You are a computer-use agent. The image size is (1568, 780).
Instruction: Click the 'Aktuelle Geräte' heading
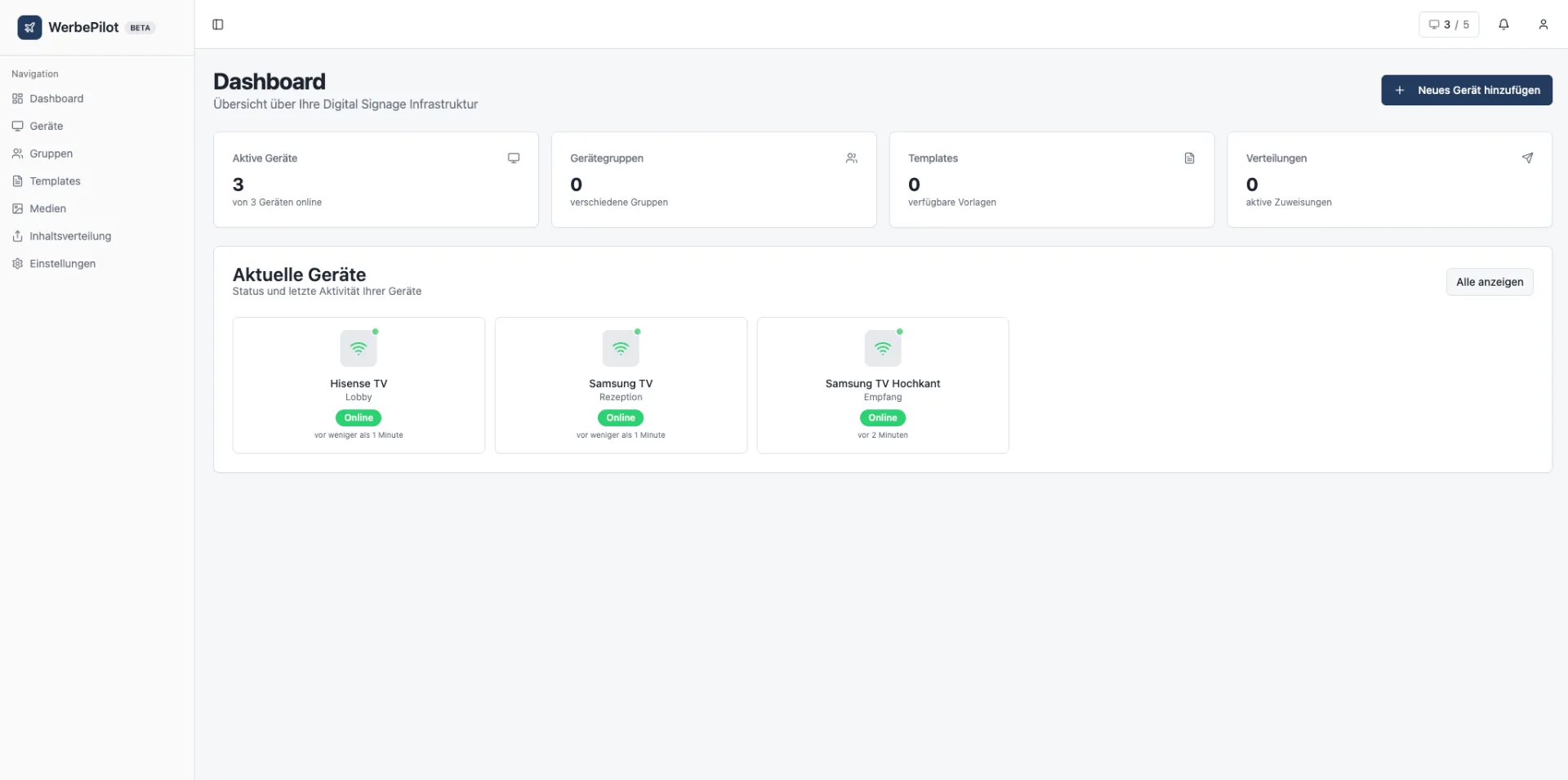299,274
